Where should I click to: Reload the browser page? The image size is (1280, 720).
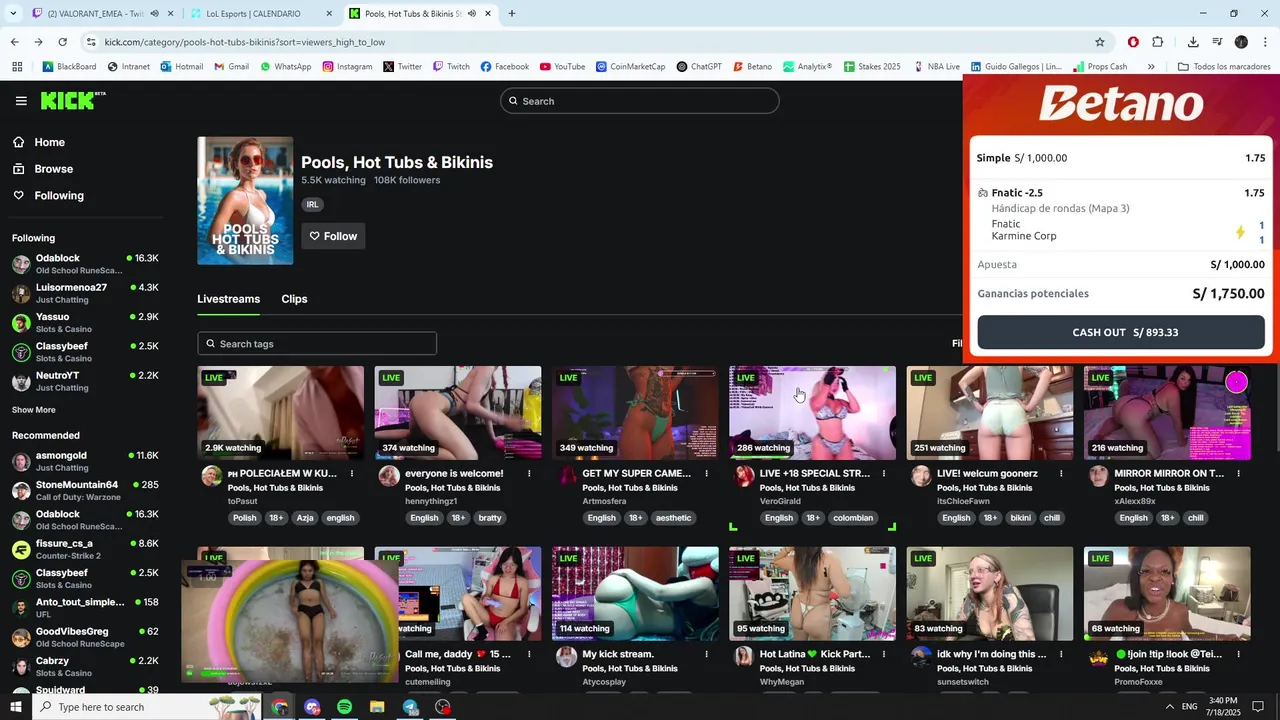tap(62, 42)
